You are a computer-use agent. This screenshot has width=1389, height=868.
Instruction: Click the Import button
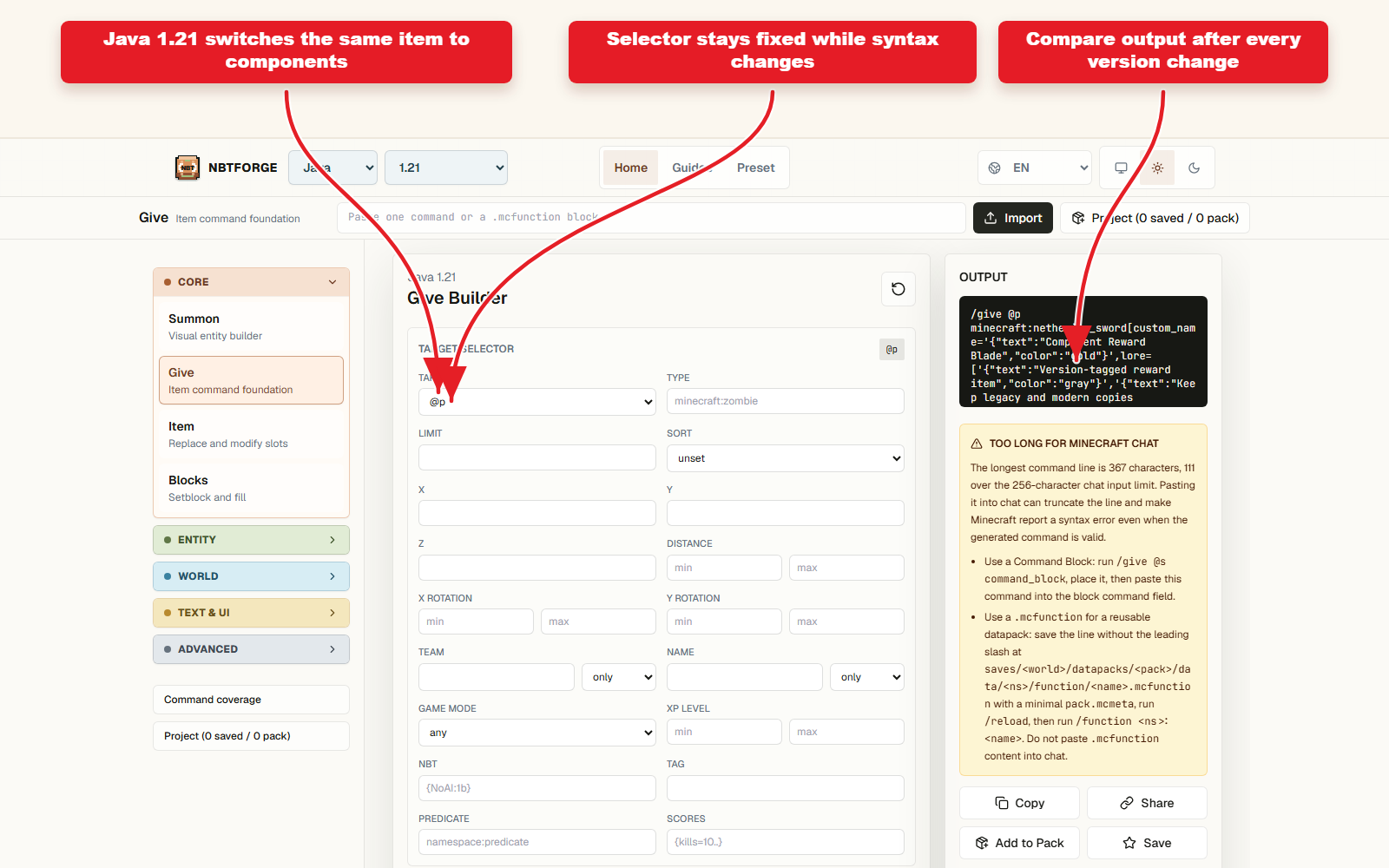point(1013,218)
